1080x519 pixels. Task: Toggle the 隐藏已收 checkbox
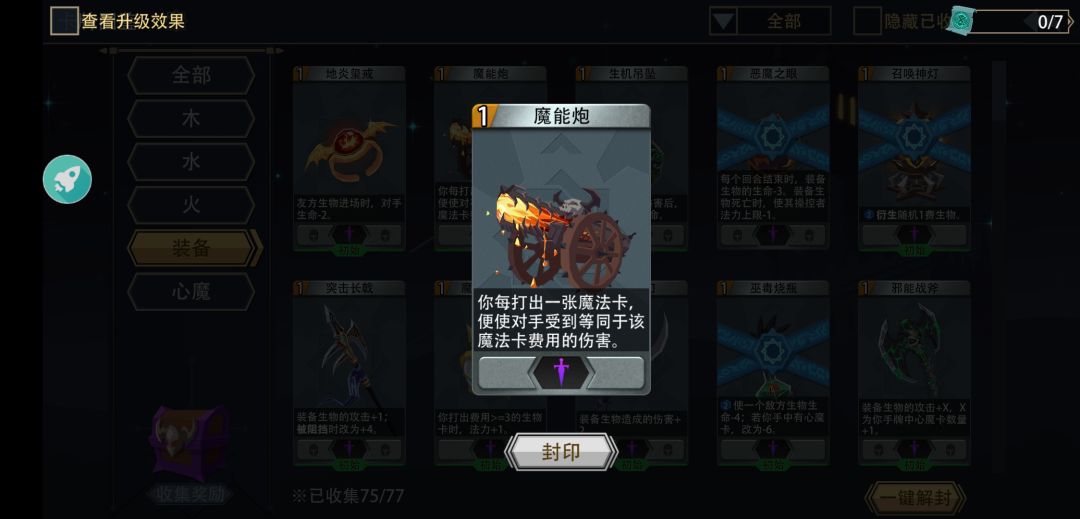[867, 21]
